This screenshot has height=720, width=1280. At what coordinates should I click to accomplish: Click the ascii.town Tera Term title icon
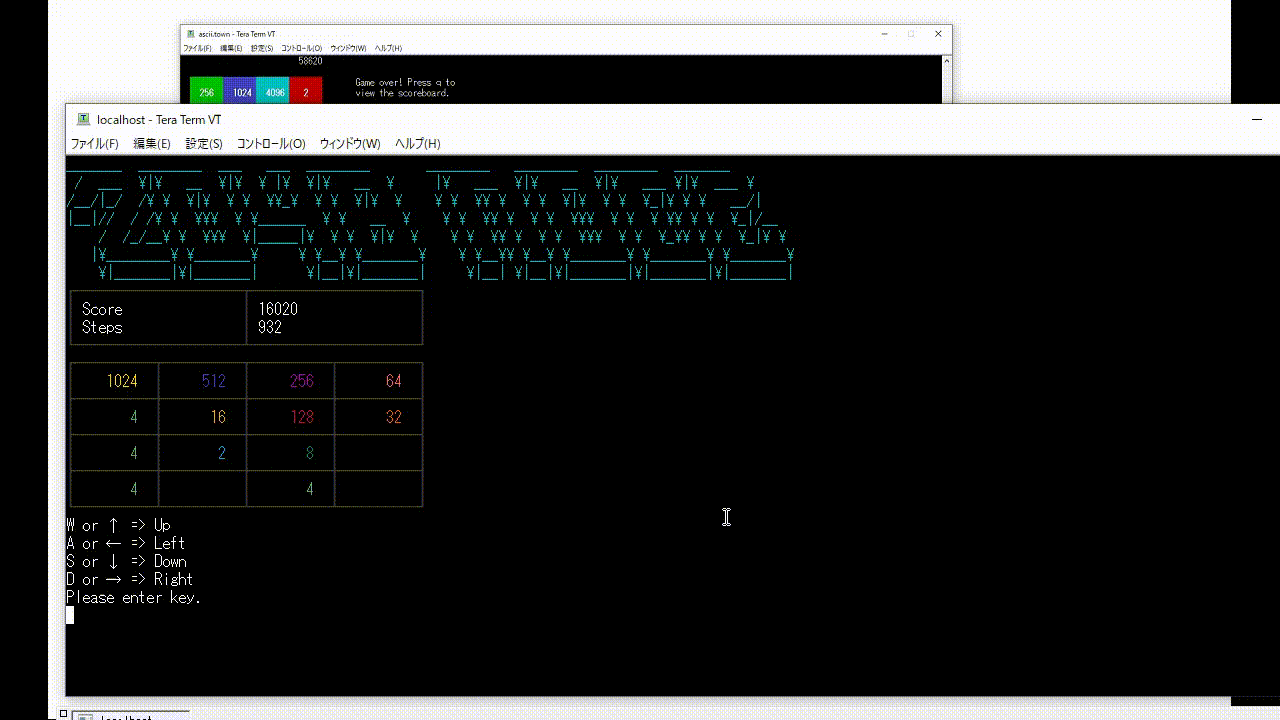coord(190,34)
